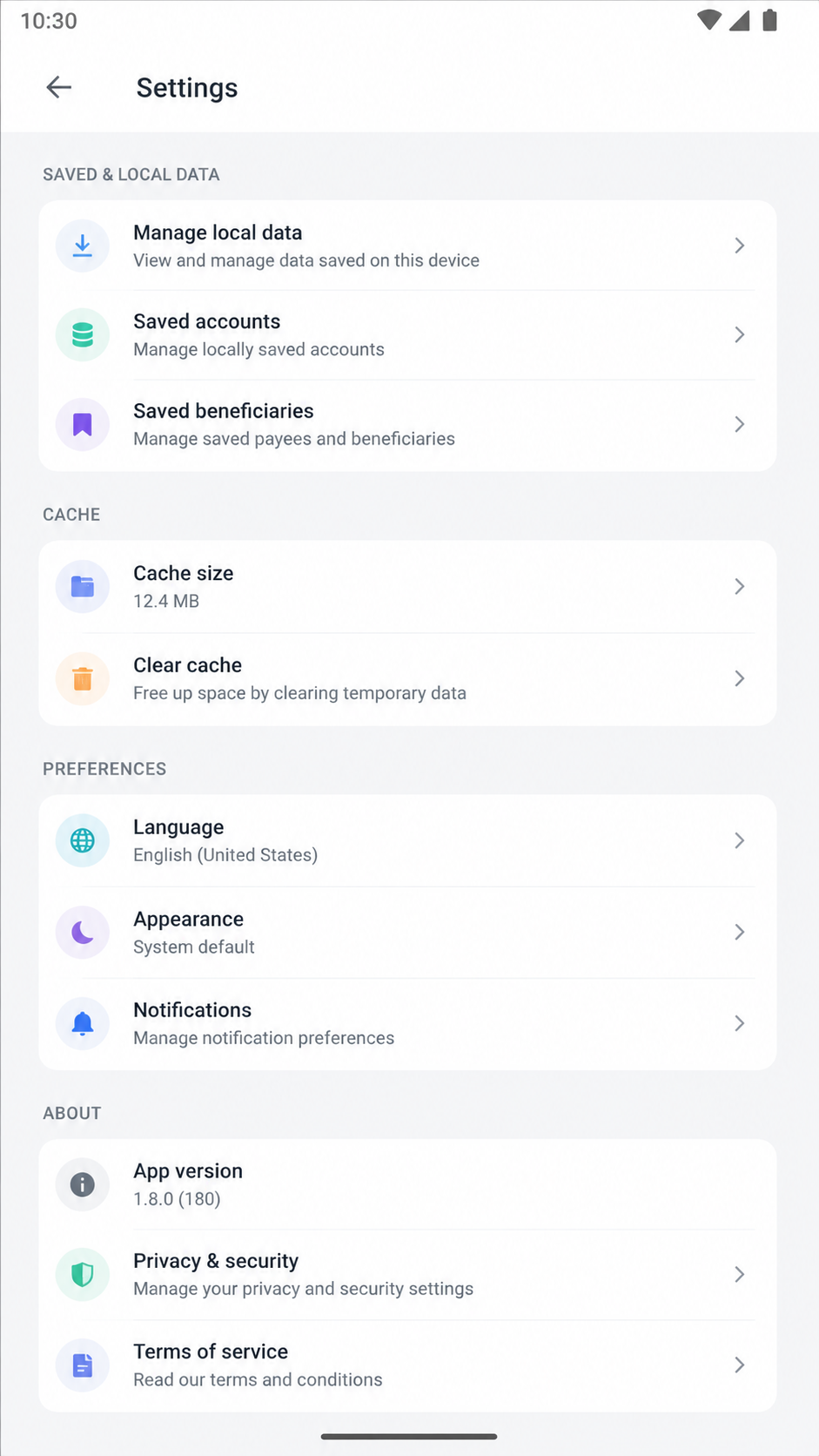Click the document icon for Terms of service

click(x=83, y=1365)
